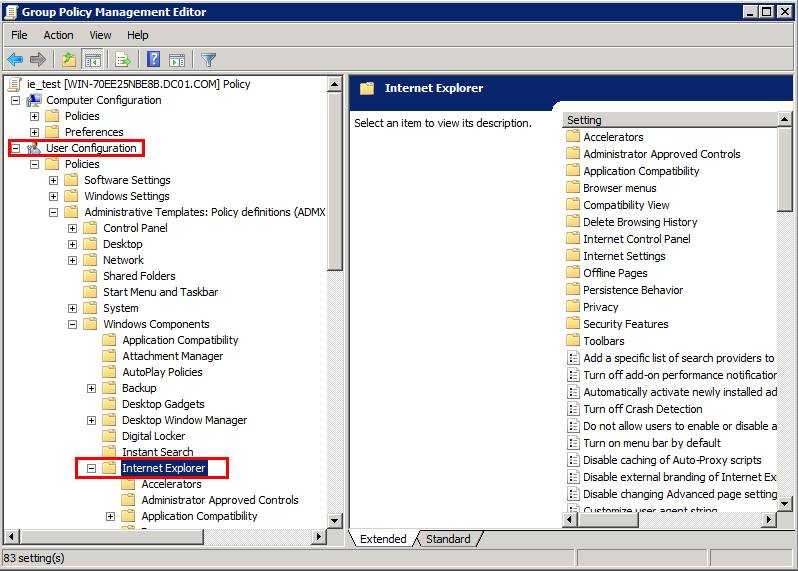Click the ie_test policy scroll icon

click(x=15, y=84)
